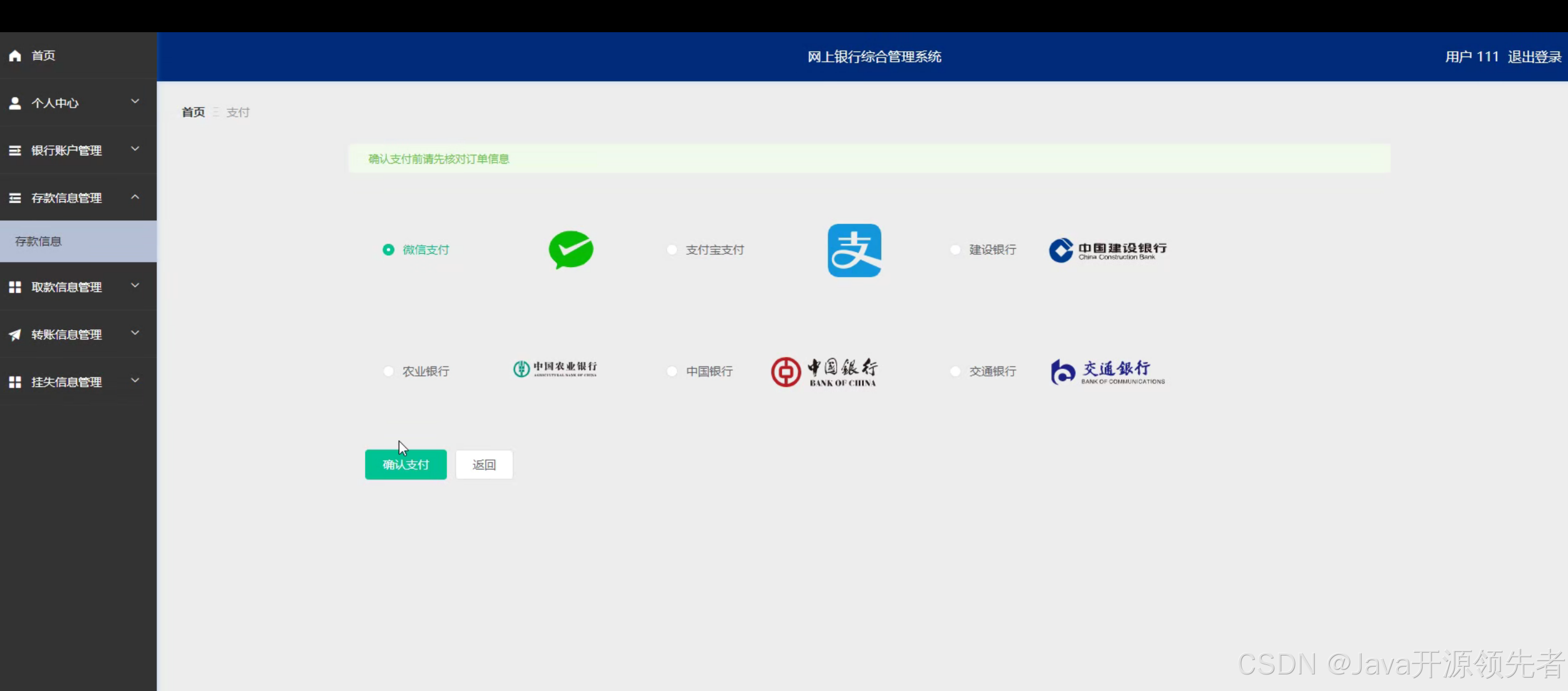The height and width of the screenshot is (691, 1568).
Task: Select the 存款信息 submenu item
Action: (x=38, y=241)
